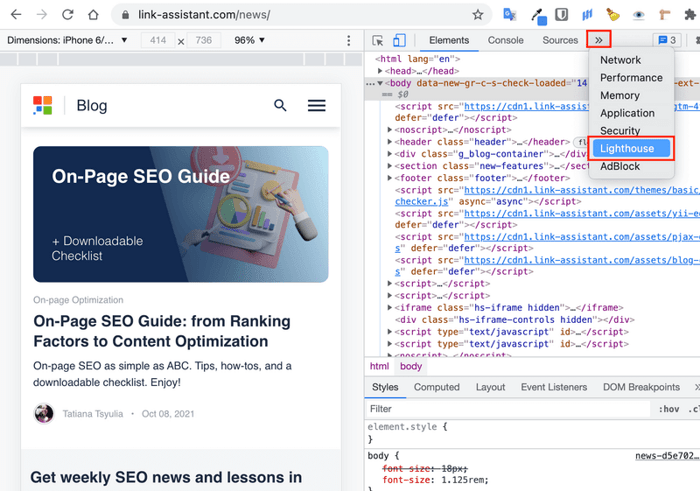Switch to the Event Listeners tab

[x=554, y=387]
